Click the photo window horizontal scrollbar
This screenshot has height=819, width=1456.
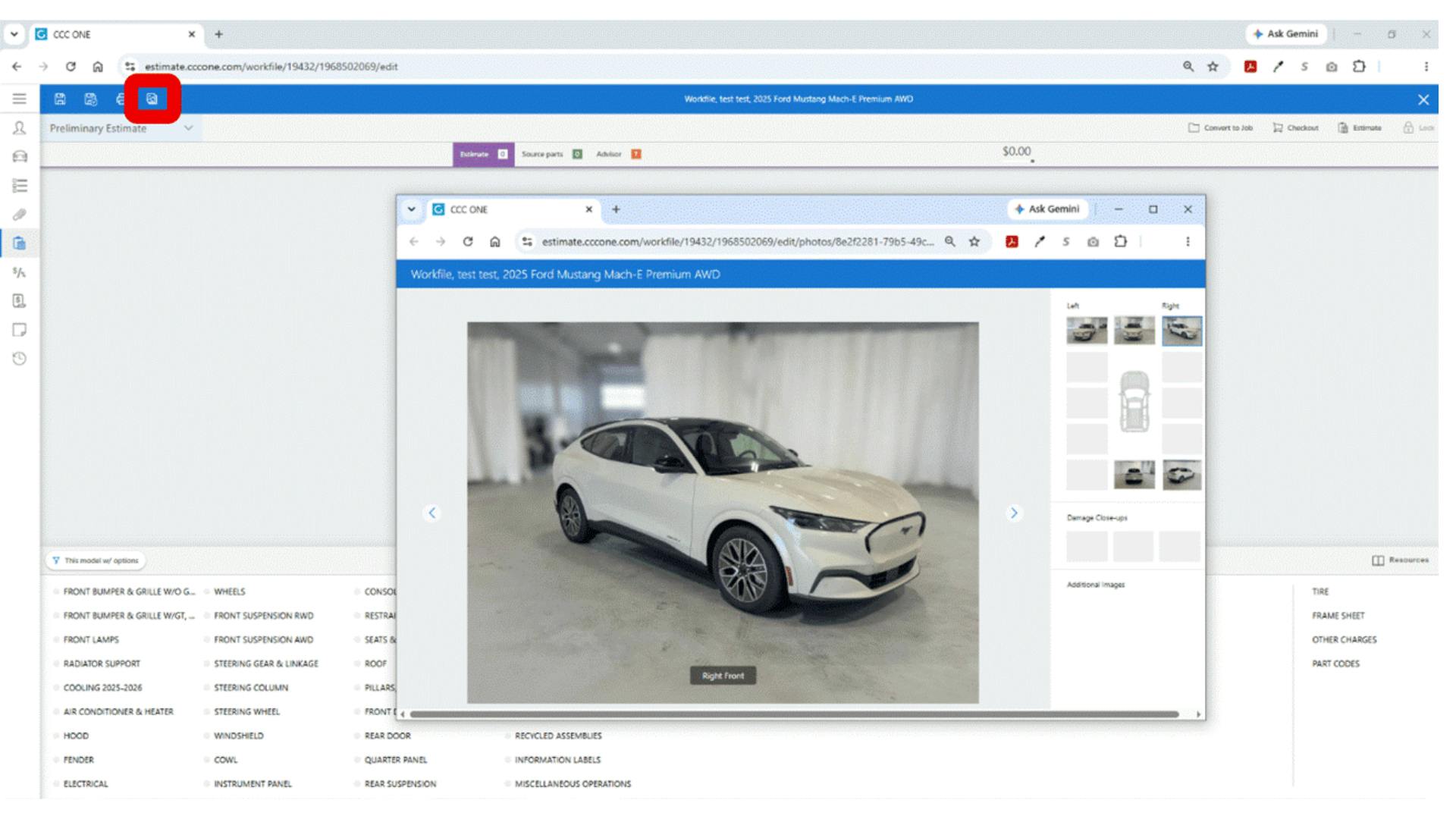pyautogui.click(x=794, y=714)
